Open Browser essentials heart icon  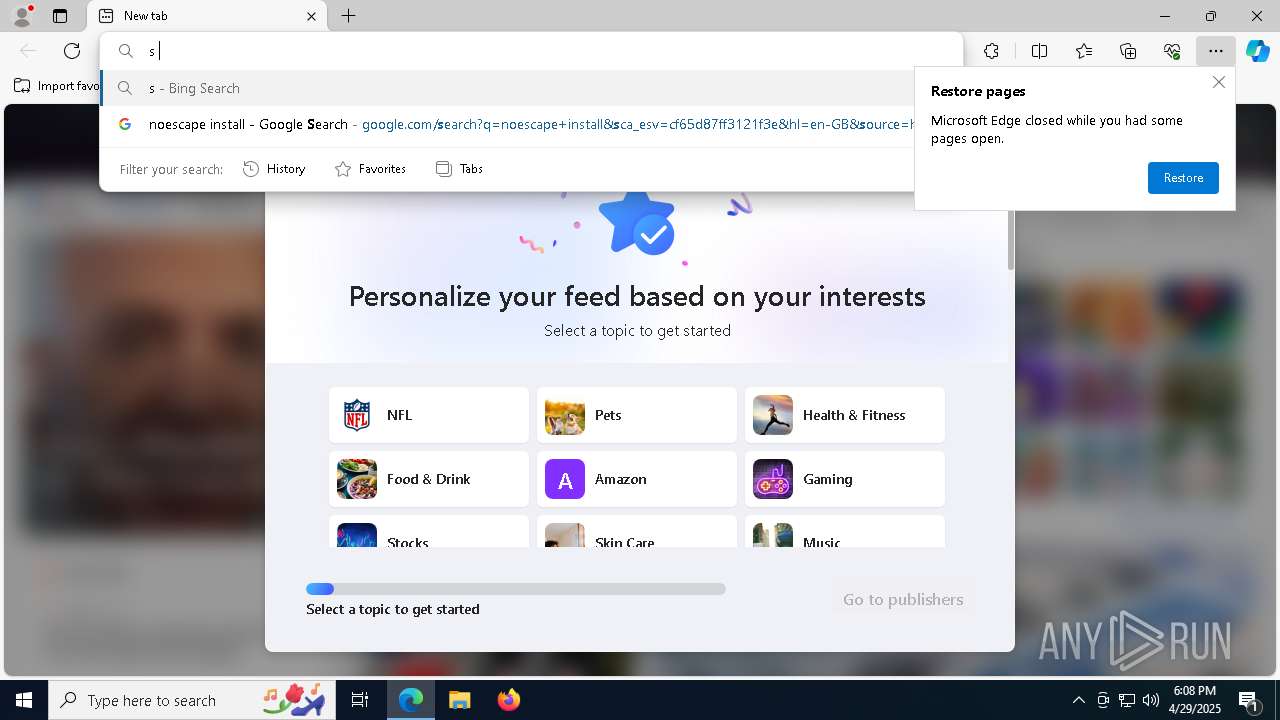point(1172,51)
